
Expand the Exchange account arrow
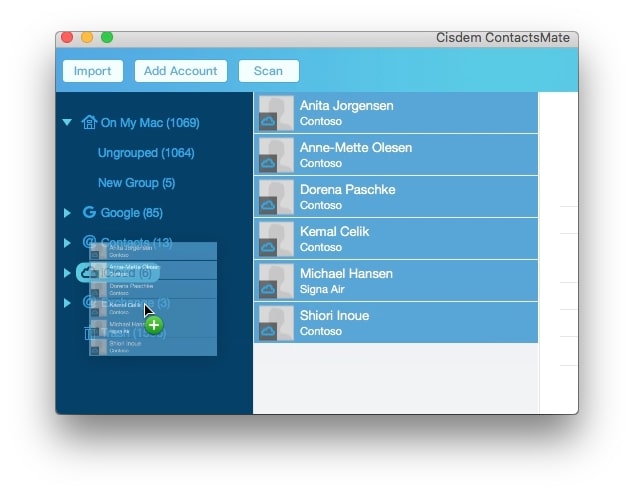[67, 303]
